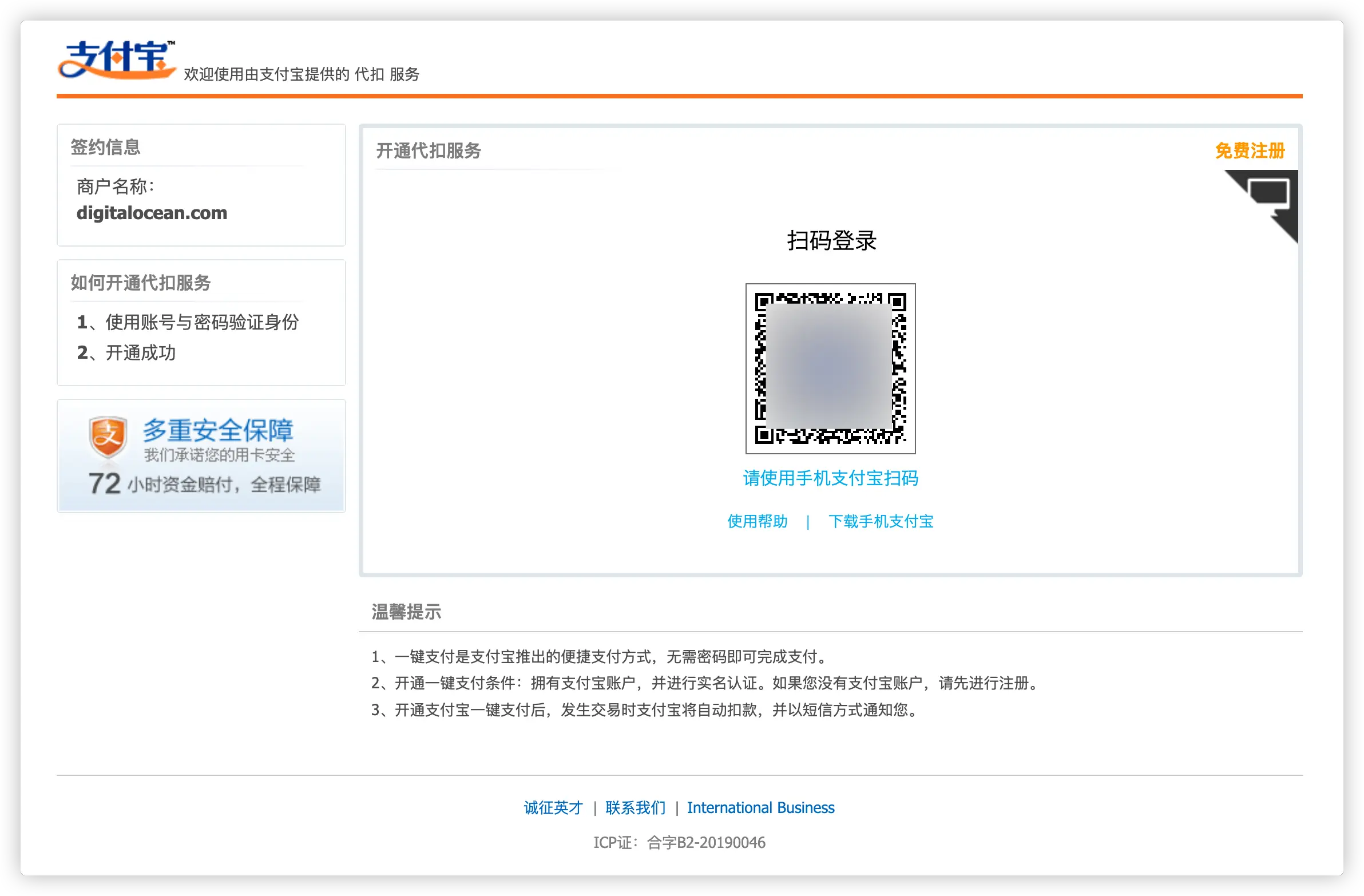Click the 开通代扣服务 panel title
The height and width of the screenshot is (896, 1364).
(429, 151)
